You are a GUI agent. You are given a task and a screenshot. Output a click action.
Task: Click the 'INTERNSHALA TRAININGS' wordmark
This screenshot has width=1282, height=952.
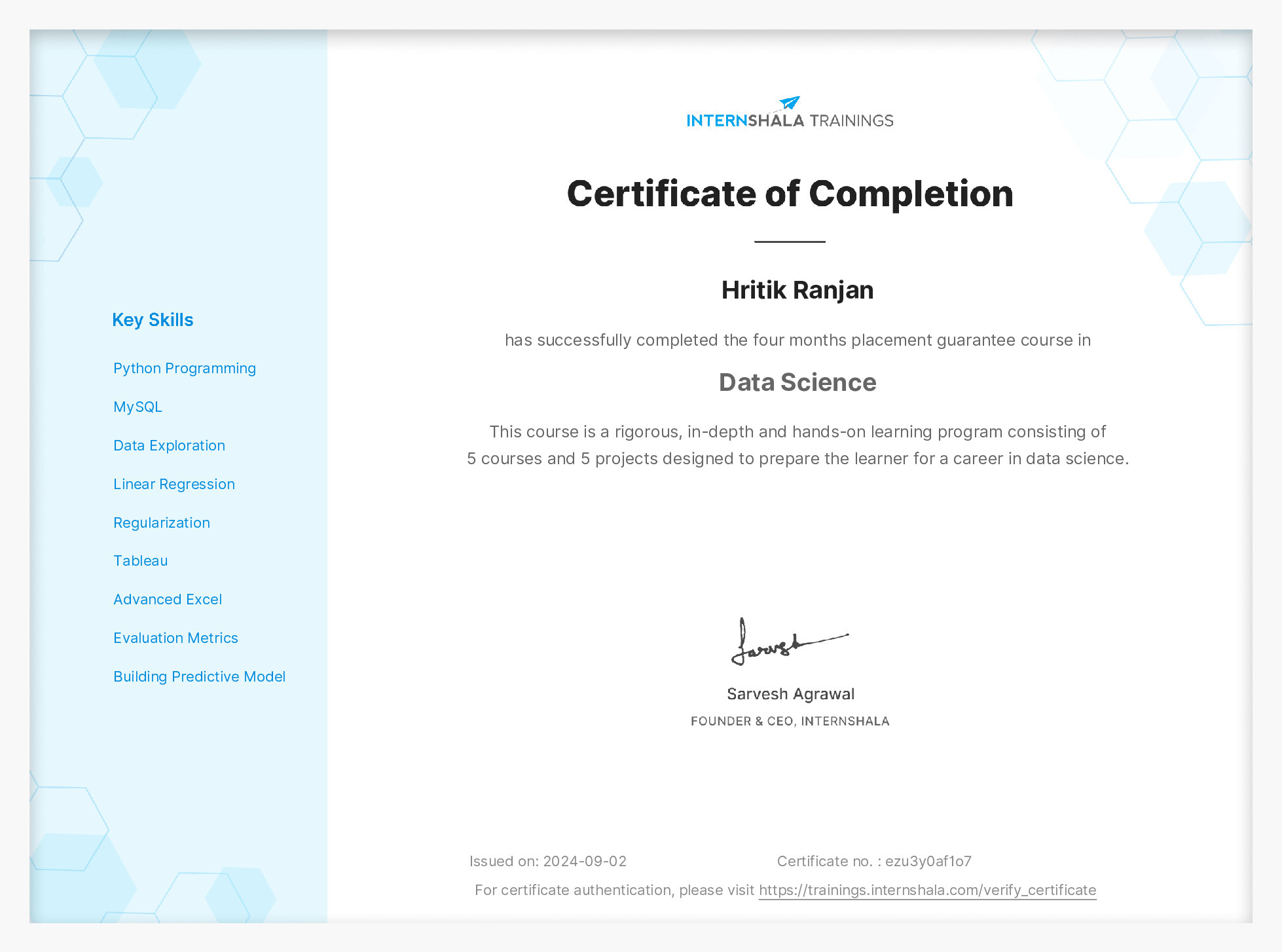pos(790,120)
